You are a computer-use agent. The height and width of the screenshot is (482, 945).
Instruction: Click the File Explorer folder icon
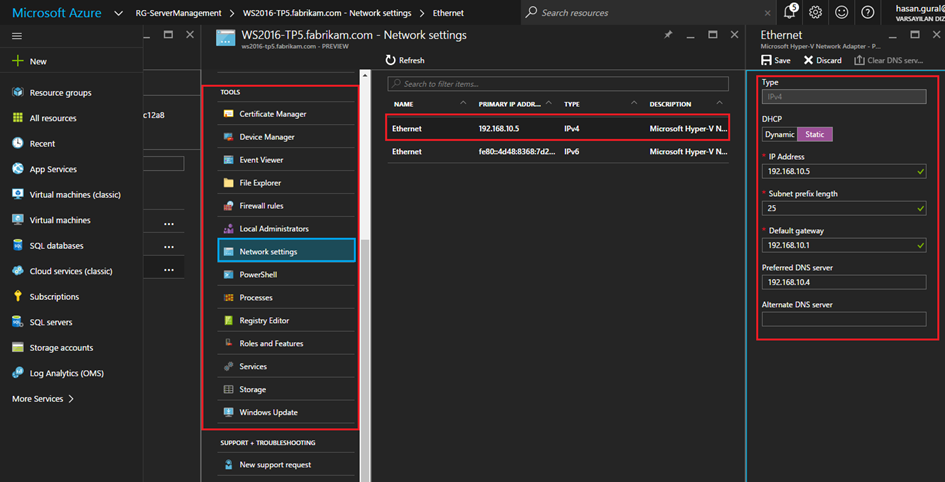(x=228, y=183)
